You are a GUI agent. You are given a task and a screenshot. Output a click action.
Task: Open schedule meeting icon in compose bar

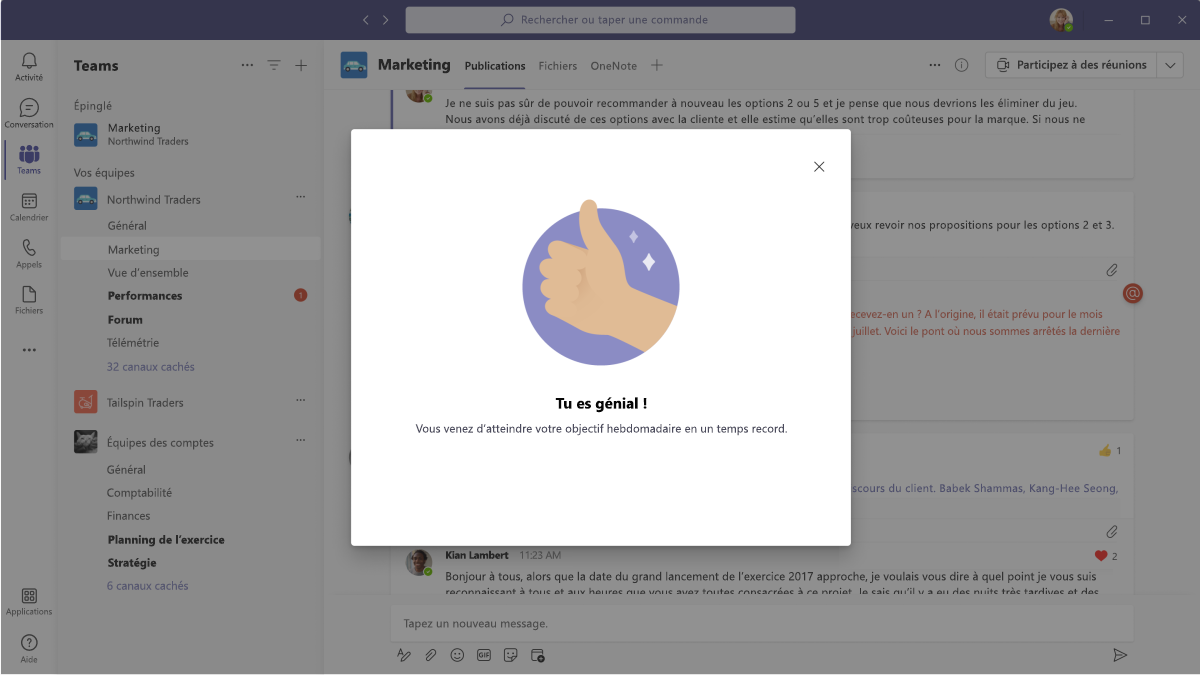[537, 655]
